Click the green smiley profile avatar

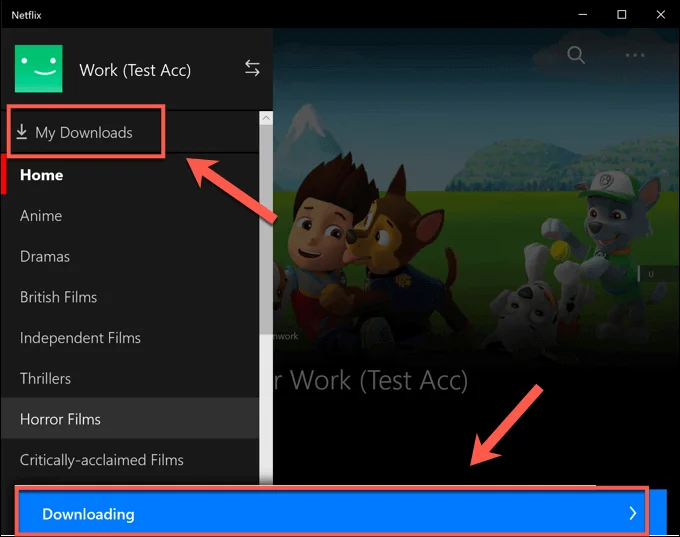pos(39,69)
